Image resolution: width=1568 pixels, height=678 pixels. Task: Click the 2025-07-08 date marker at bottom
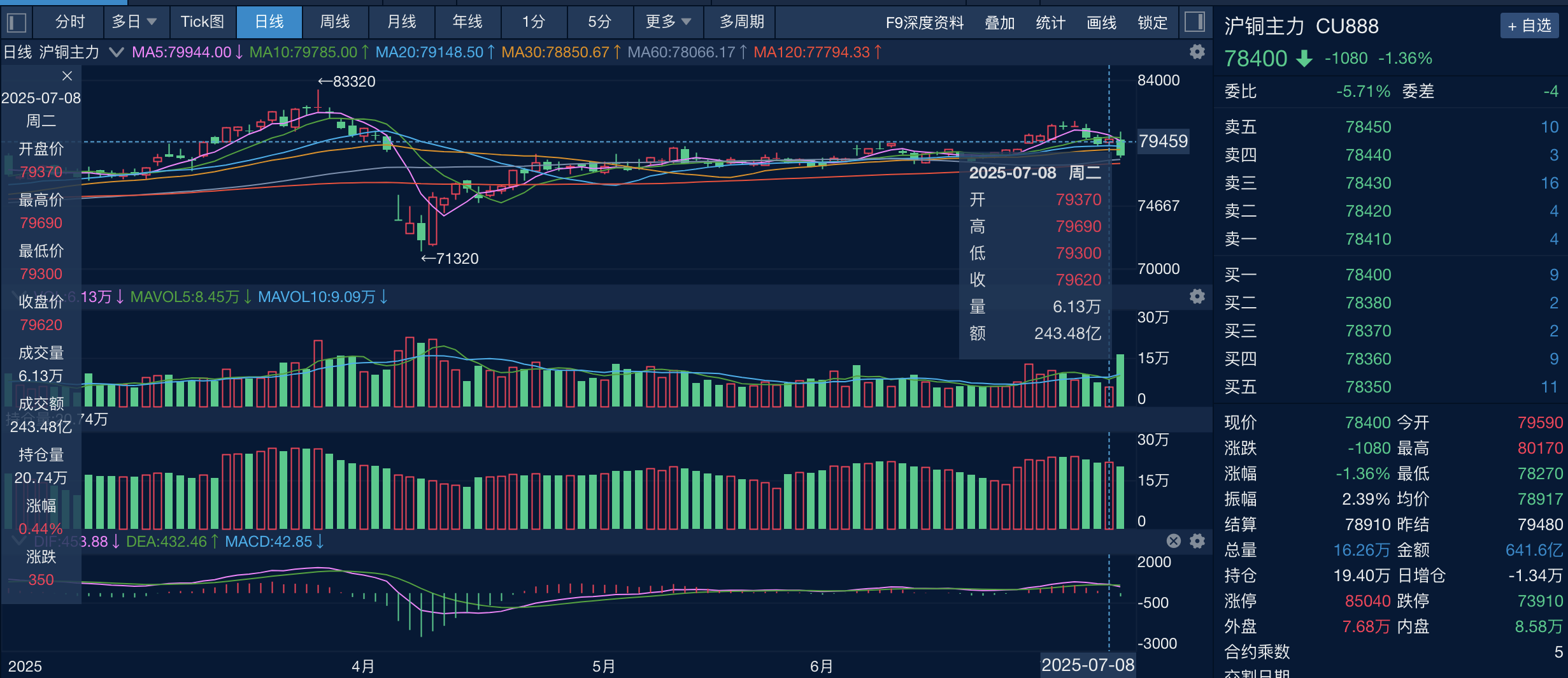tap(1087, 665)
